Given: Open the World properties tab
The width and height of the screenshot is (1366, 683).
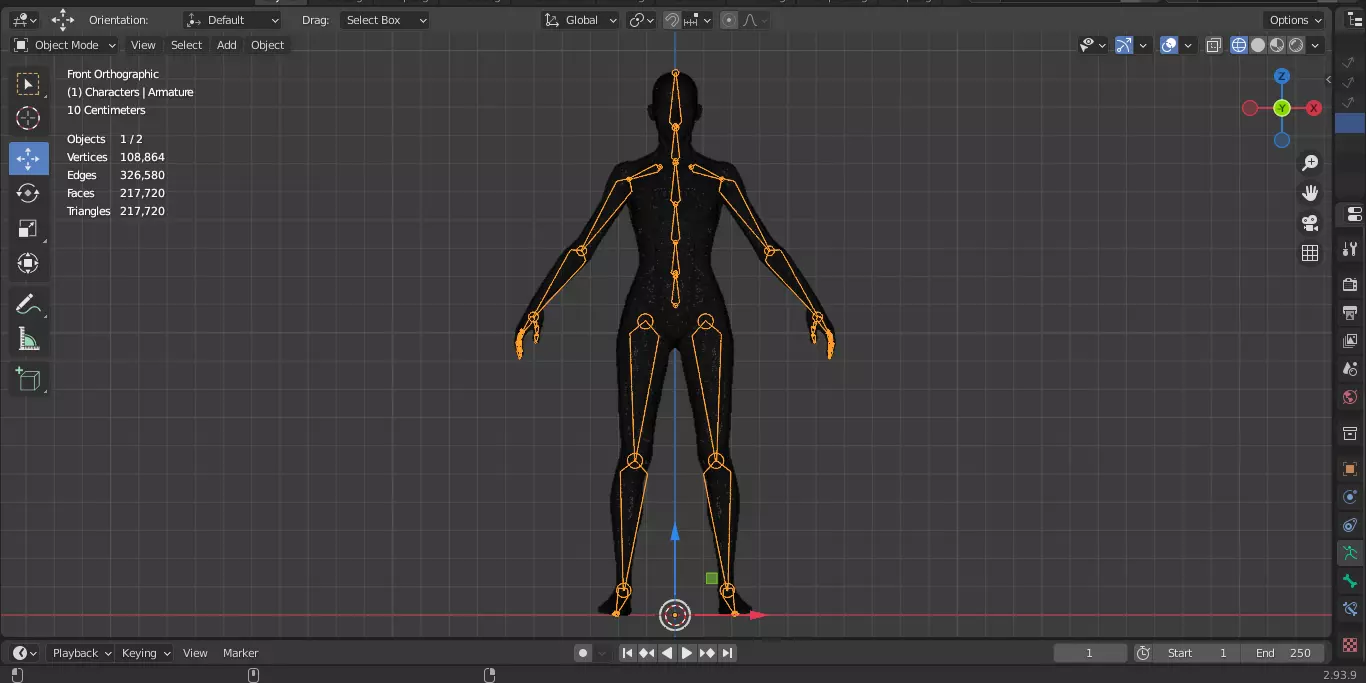Looking at the screenshot, I should [x=1350, y=397].
